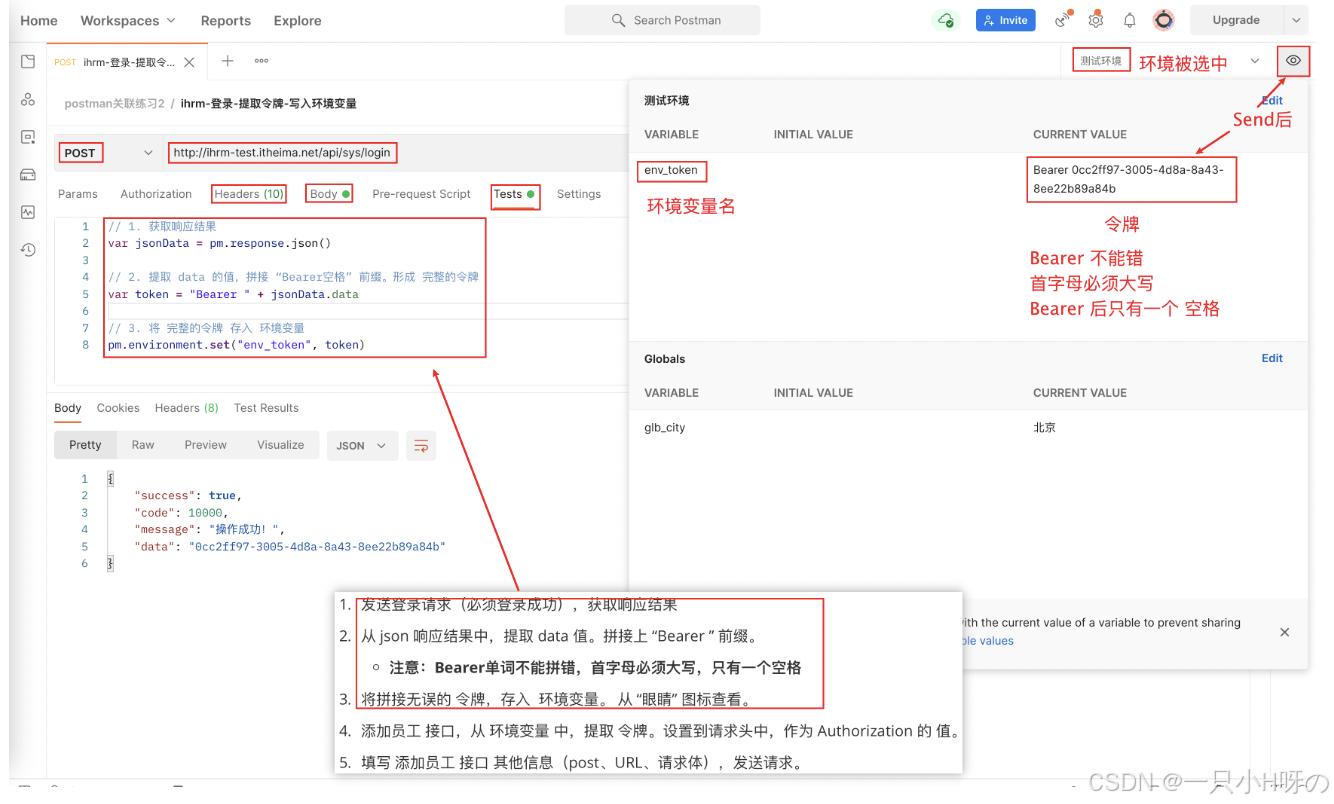
Task: Click the "code": 10000 response line
Action: tap(181, 513)
